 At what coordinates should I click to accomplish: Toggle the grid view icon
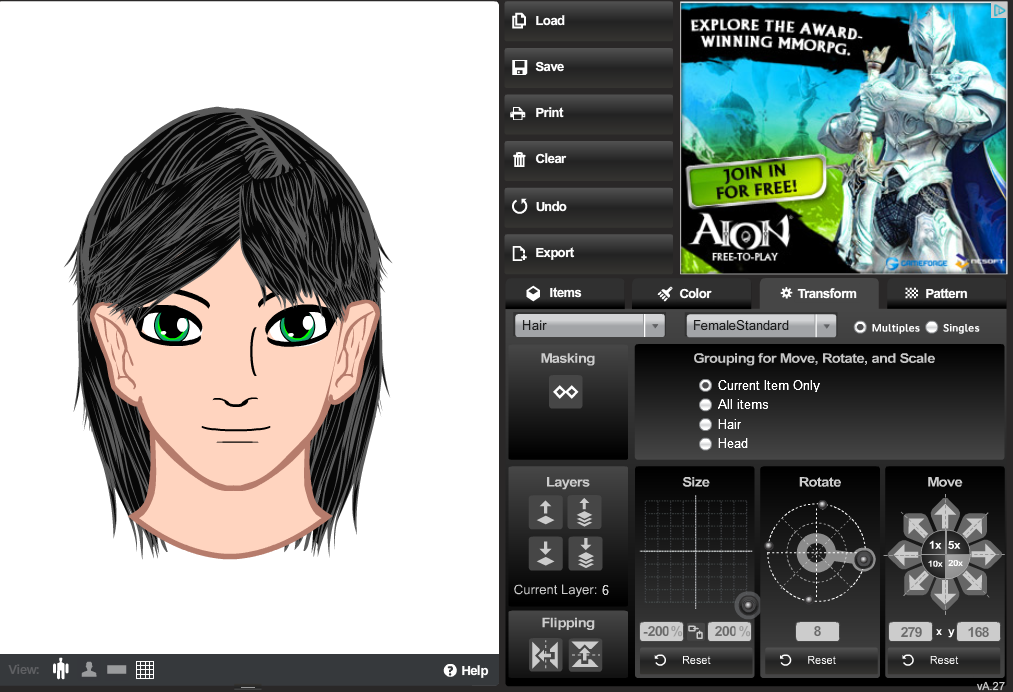tap(145, 669)
